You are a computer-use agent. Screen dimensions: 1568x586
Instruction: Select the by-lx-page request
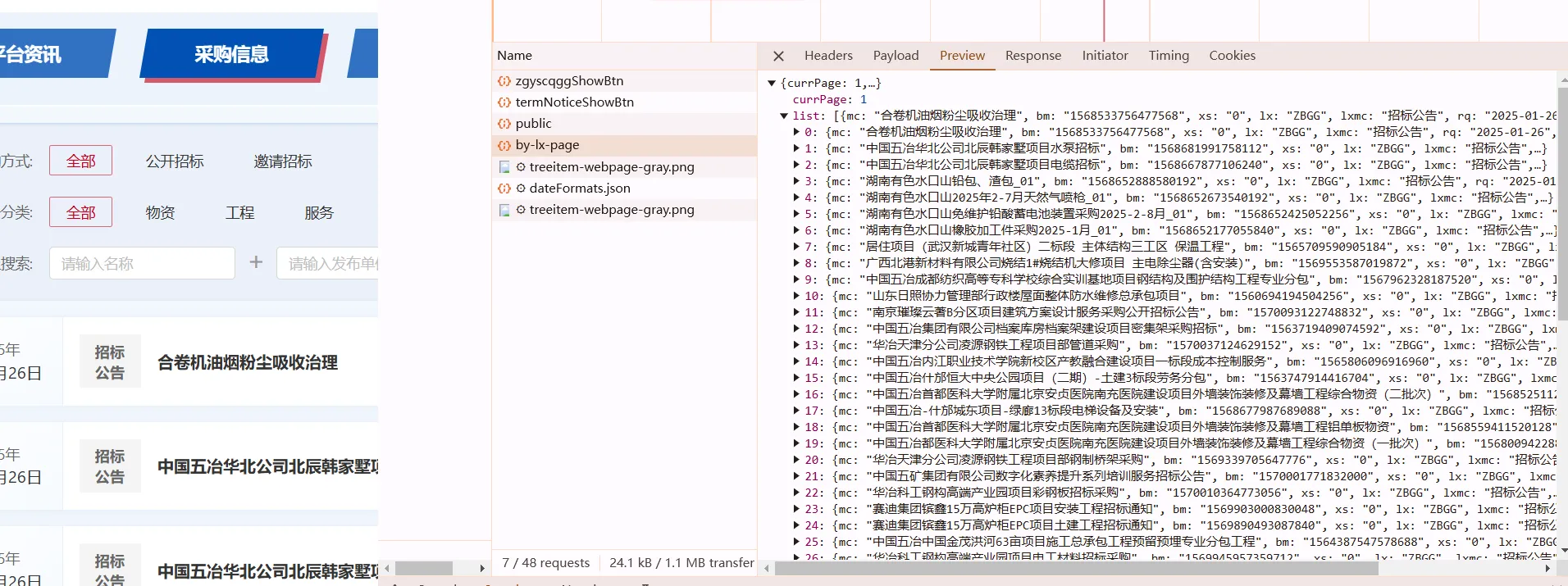(624, 145)
